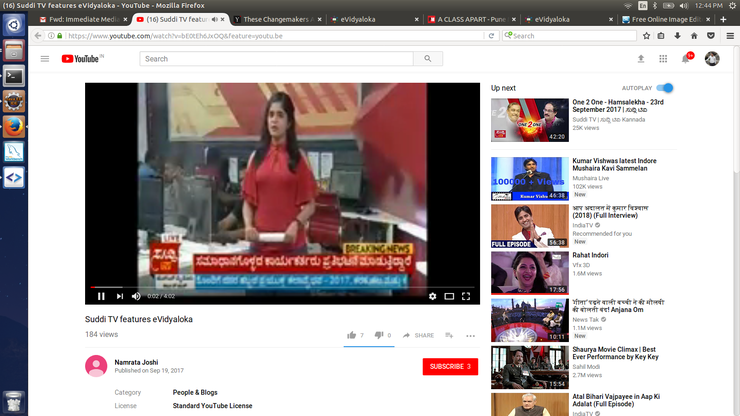Toggle theater mode in player
This screenshot has height=416, width=740.
click(449, 296)
